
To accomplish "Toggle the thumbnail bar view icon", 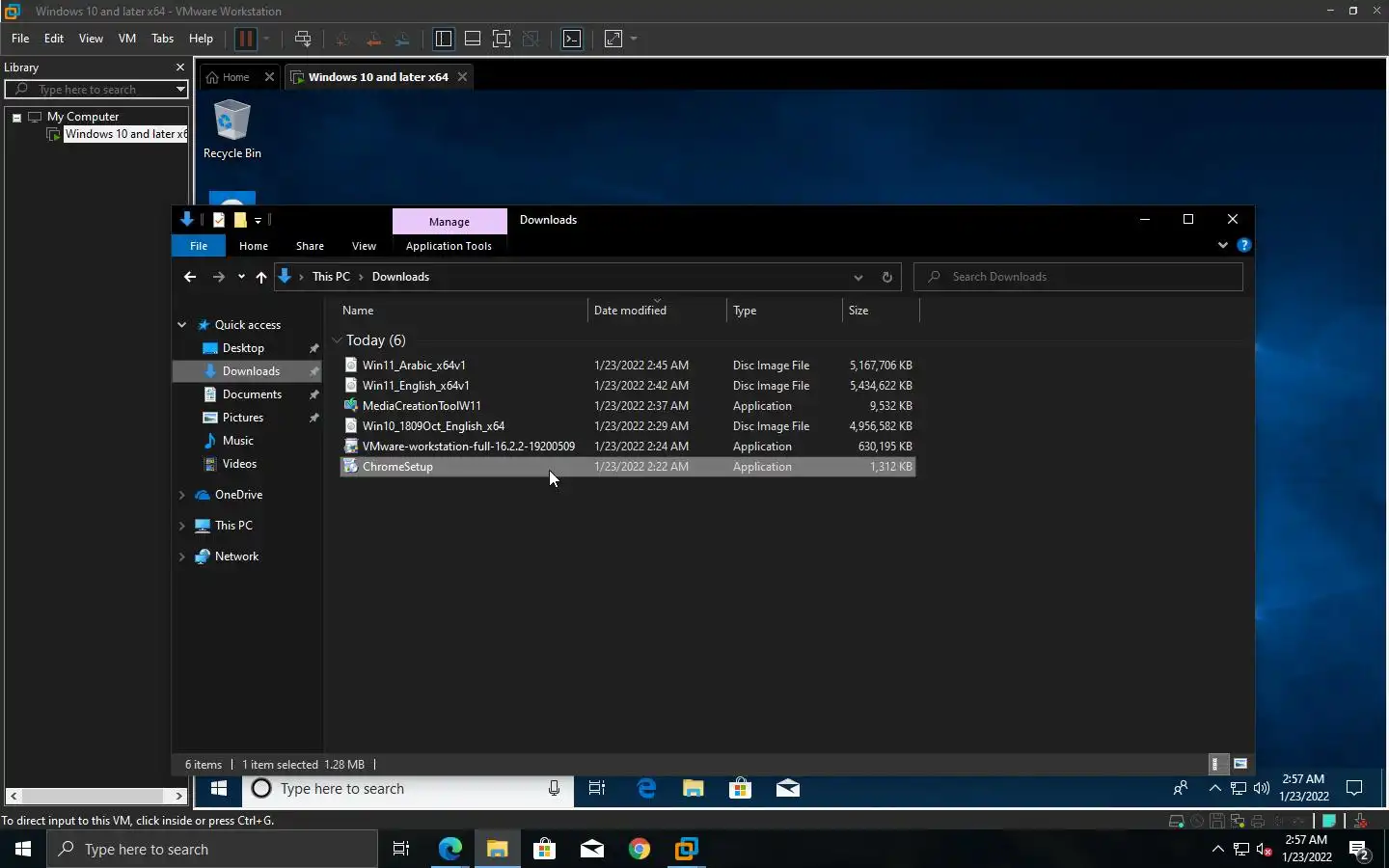I will click(x=473, y=39).
